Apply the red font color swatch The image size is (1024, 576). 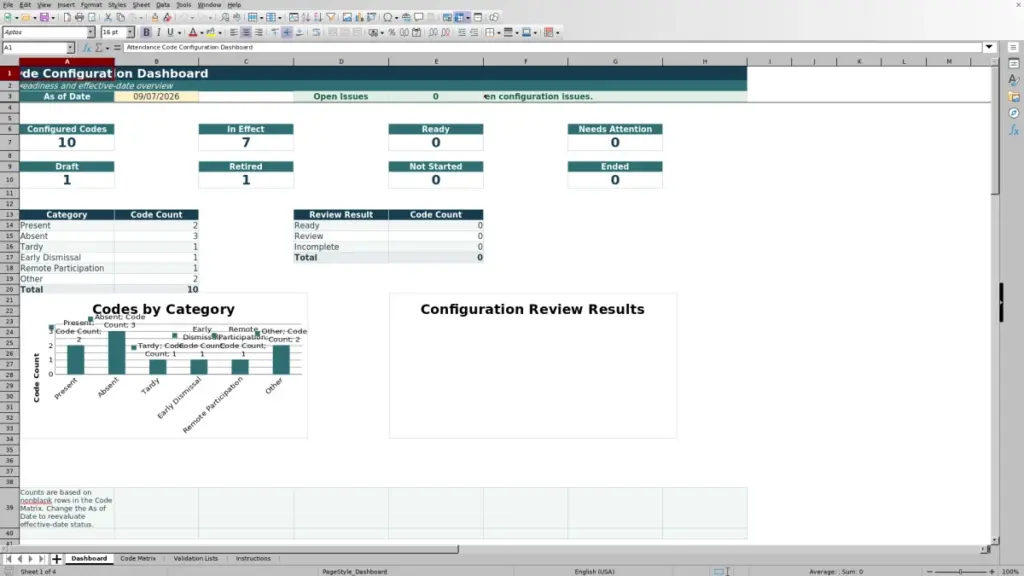(x=193, y=32)
